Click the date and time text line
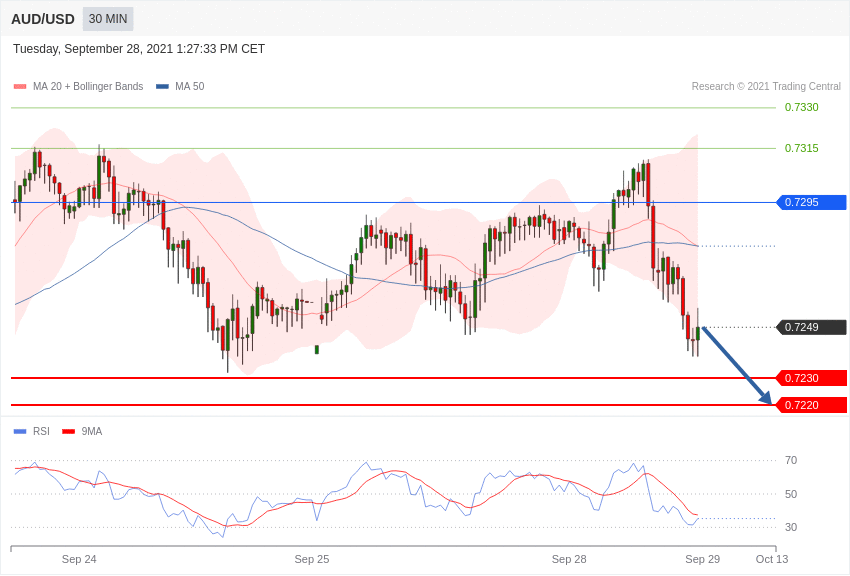 139,49
